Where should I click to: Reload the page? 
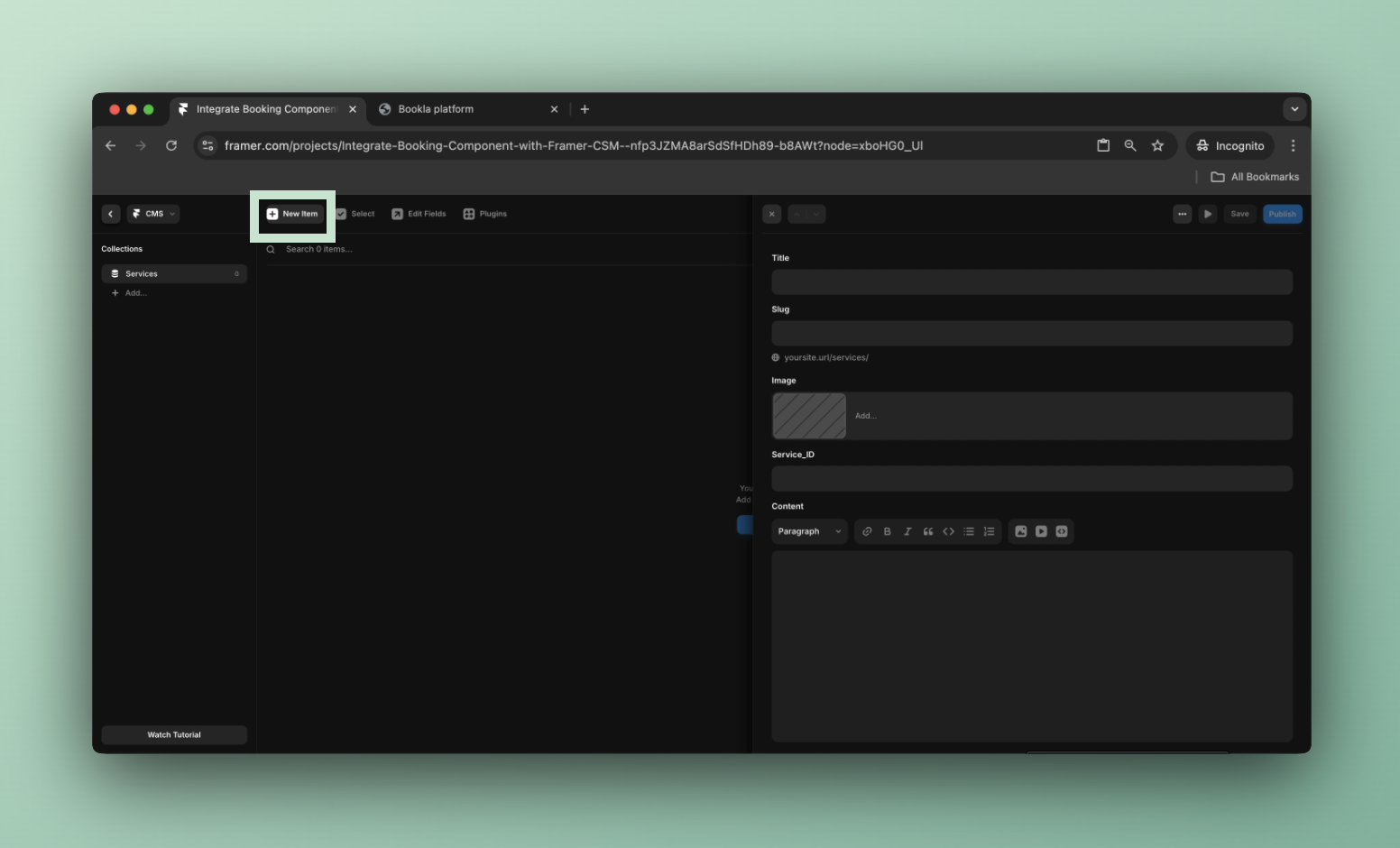[171, 145]
